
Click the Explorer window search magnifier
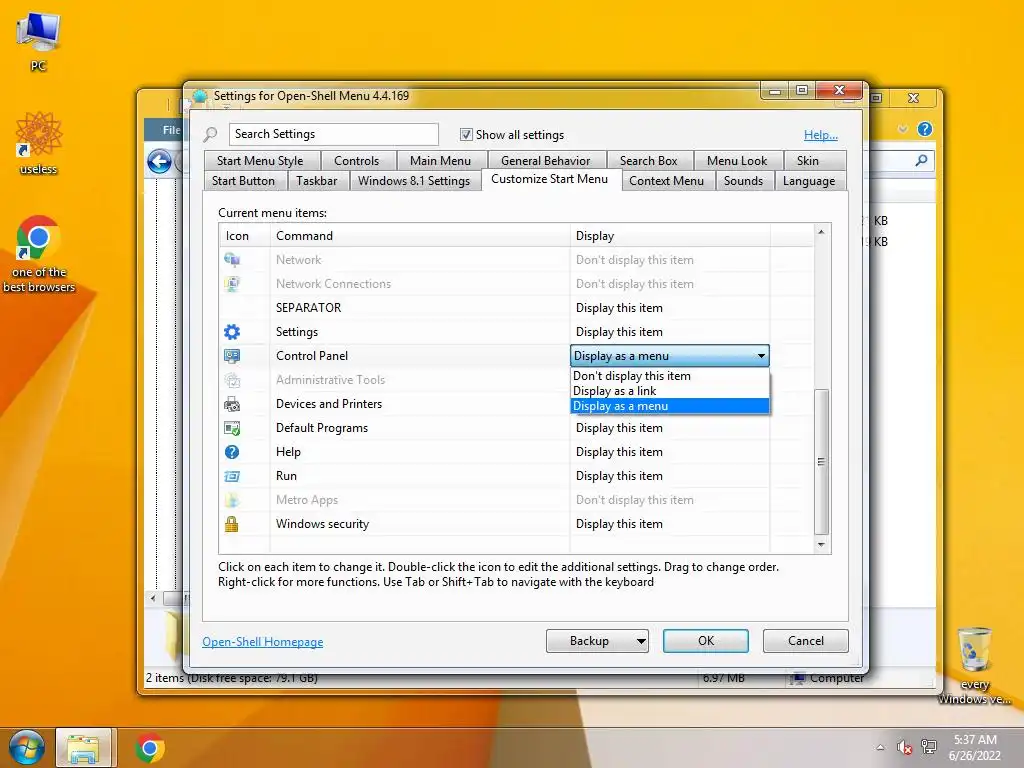coord(921,161)
